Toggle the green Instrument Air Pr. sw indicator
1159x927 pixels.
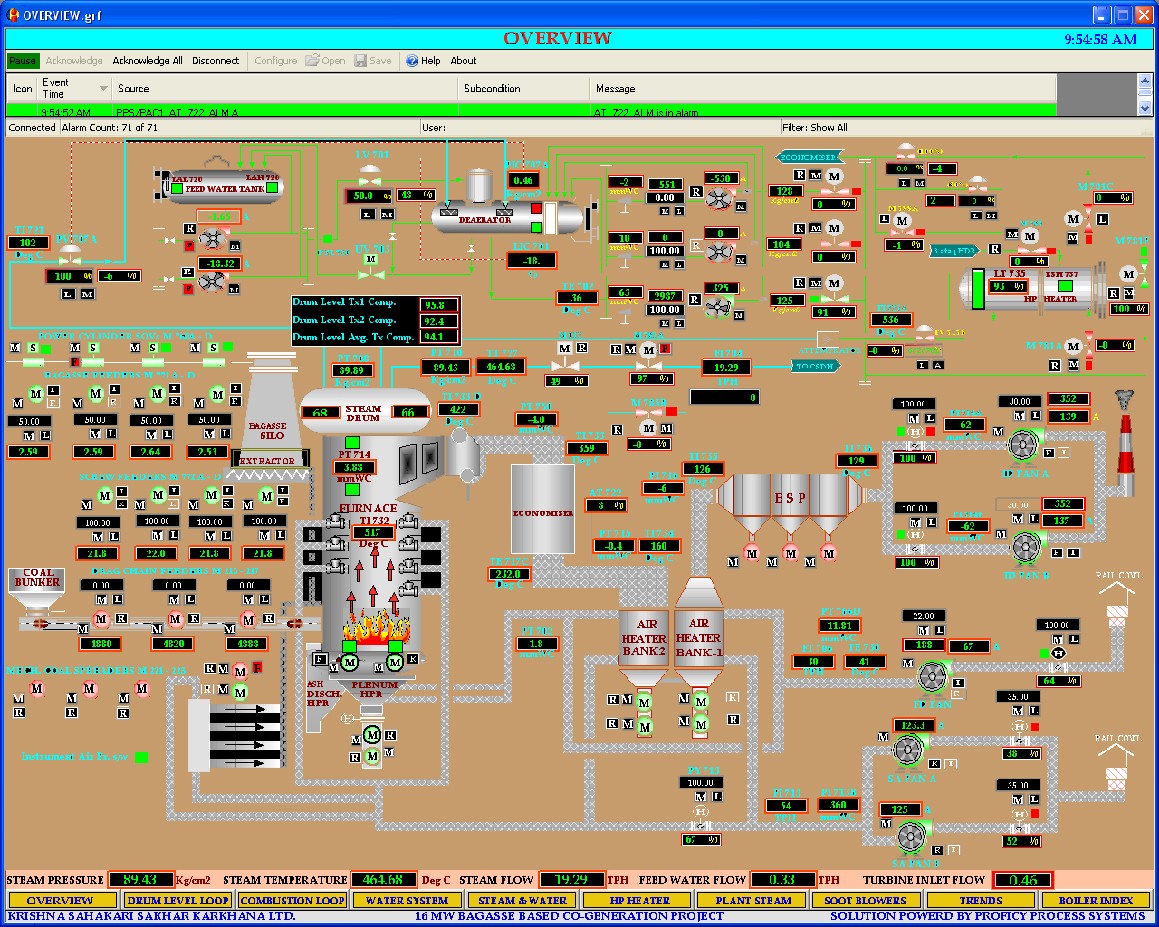(x=141, y=756)
